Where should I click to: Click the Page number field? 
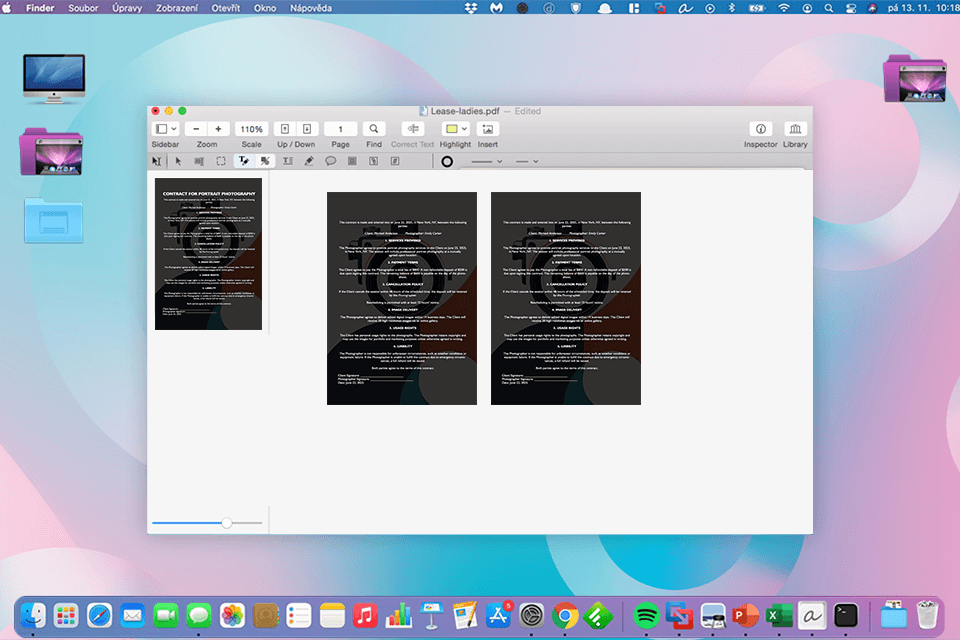[x=340, y=129]
